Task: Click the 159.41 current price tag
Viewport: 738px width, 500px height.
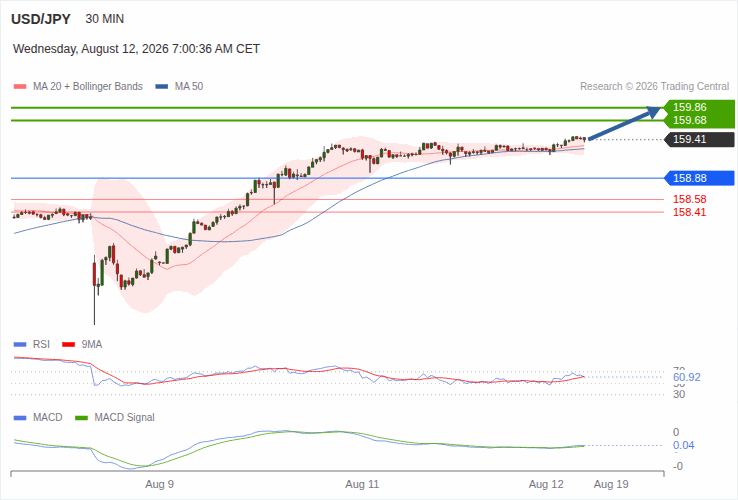Action: click(x=699, y=139)
